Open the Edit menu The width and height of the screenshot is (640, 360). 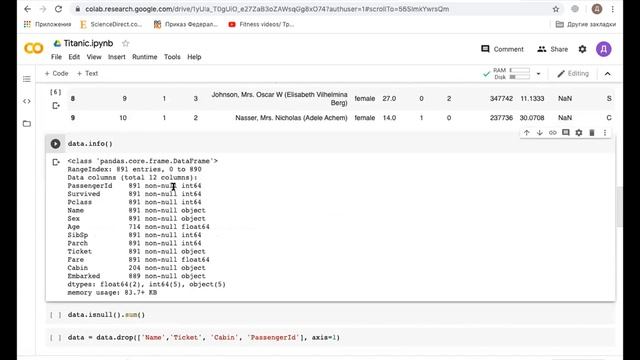pyautogui.click(x=74, y=57)
